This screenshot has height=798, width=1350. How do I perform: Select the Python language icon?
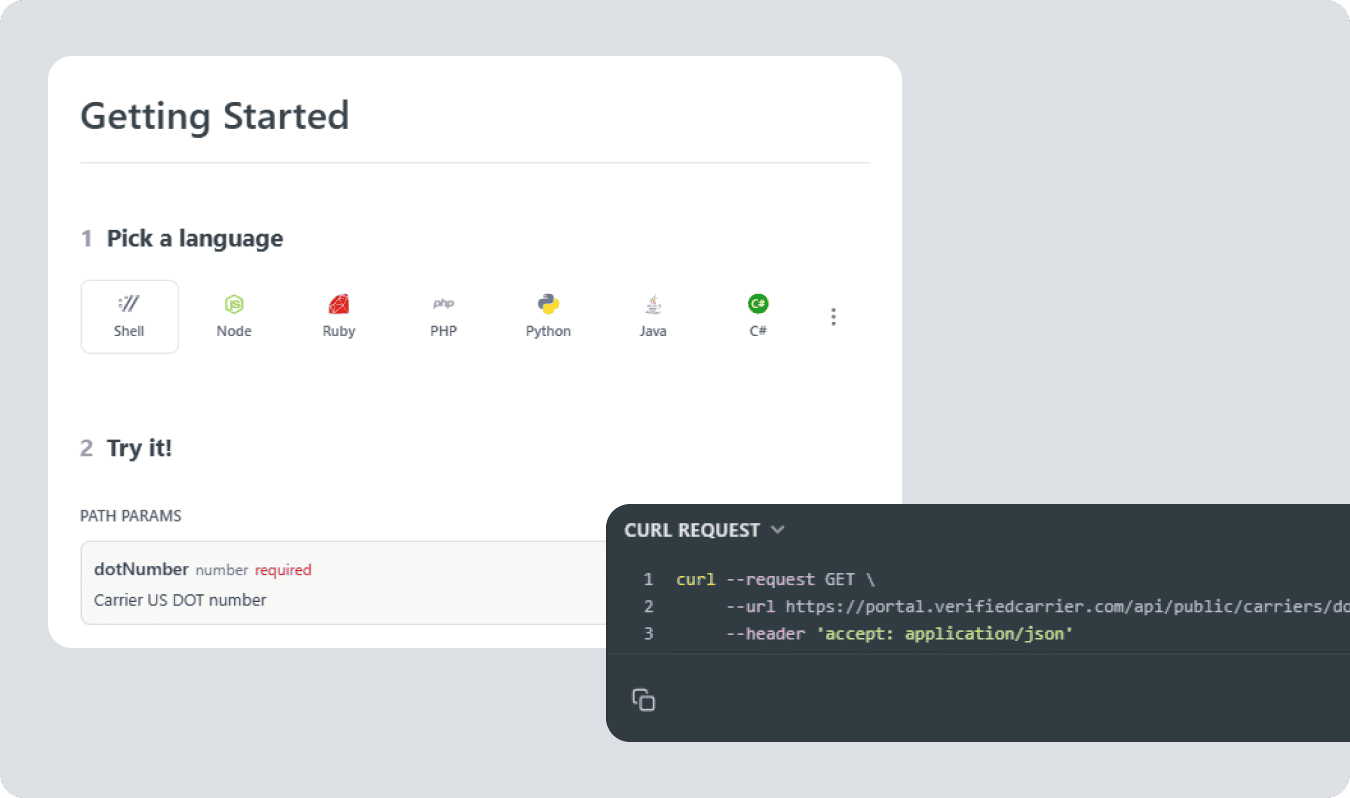[x=548, y=316]
